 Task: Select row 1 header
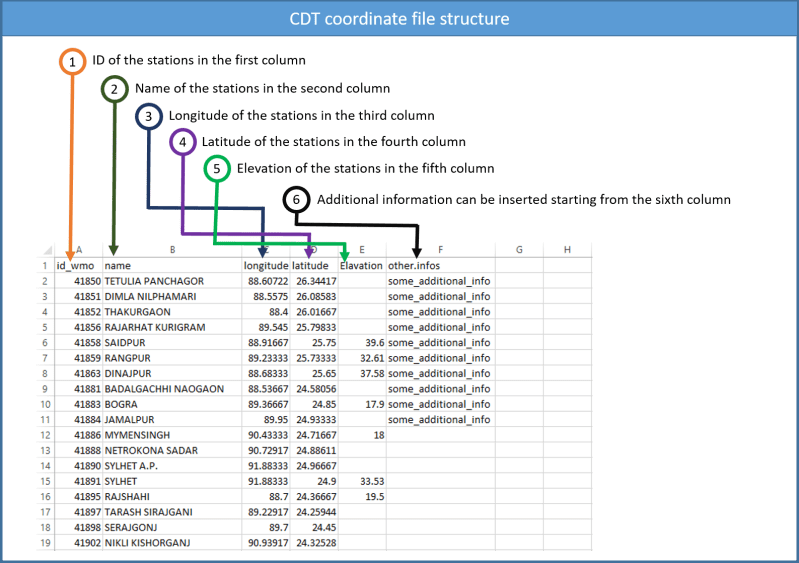(x=45, y=266)
